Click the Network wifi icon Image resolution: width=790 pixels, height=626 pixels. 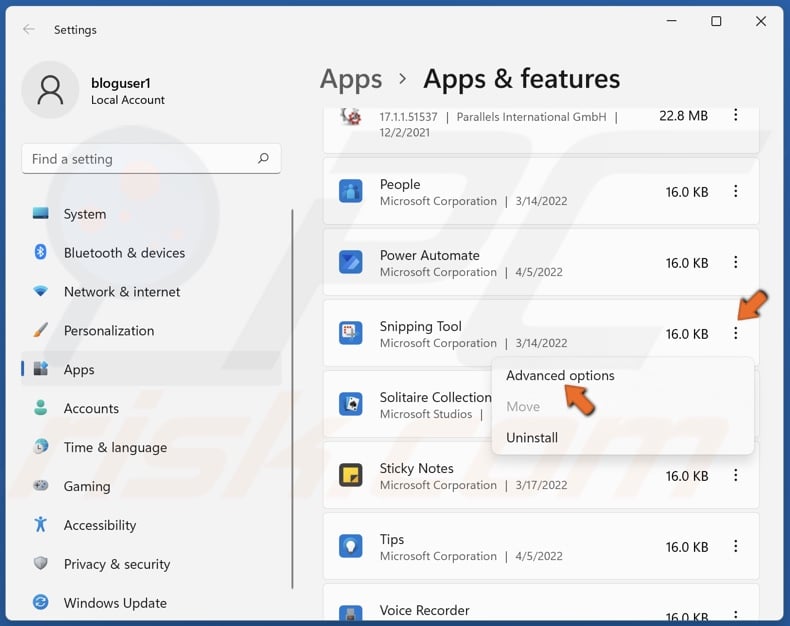coord(40,291)
